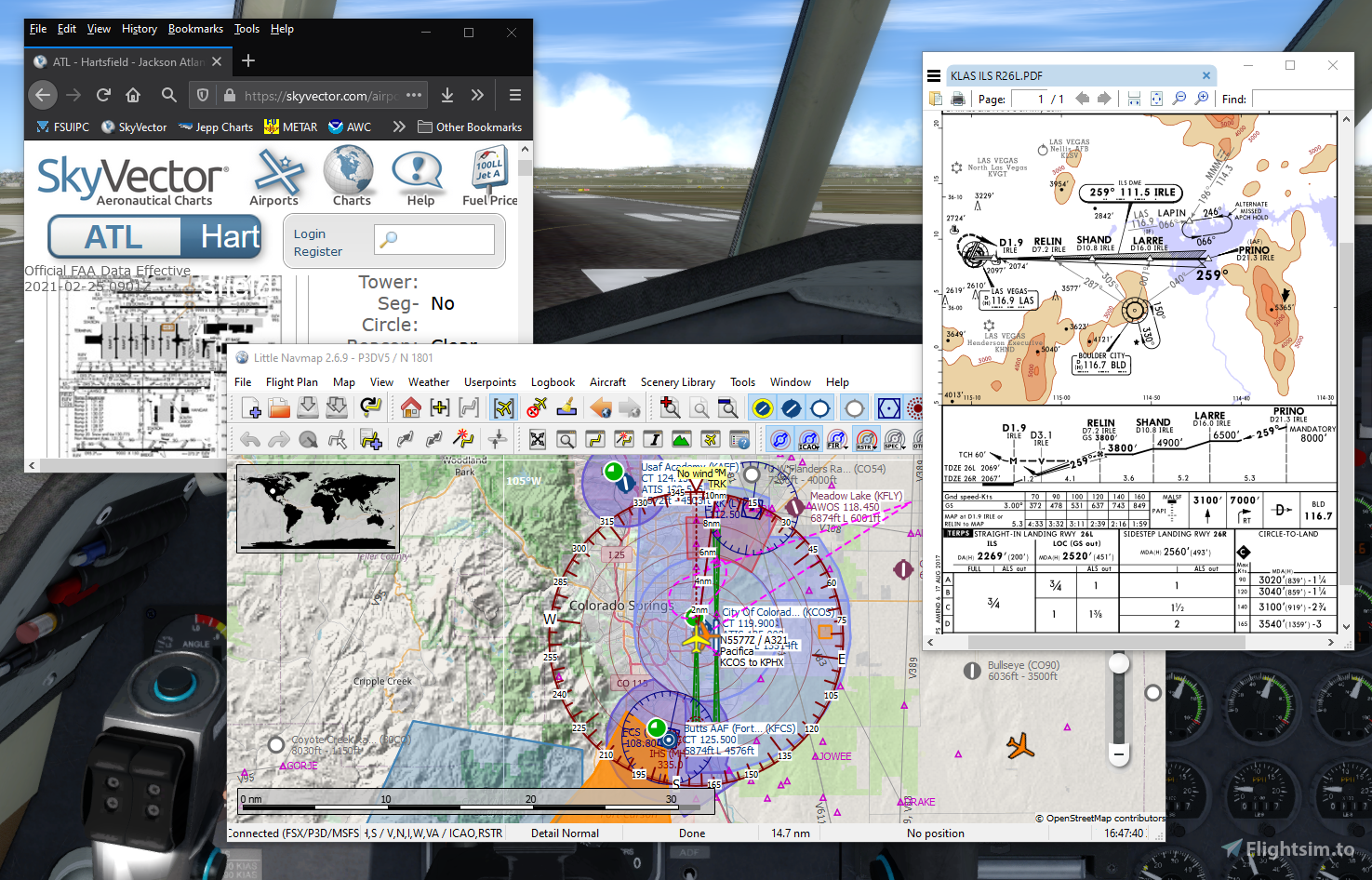Toggle RSTR restricted airspace display

(x=865, y=440)
